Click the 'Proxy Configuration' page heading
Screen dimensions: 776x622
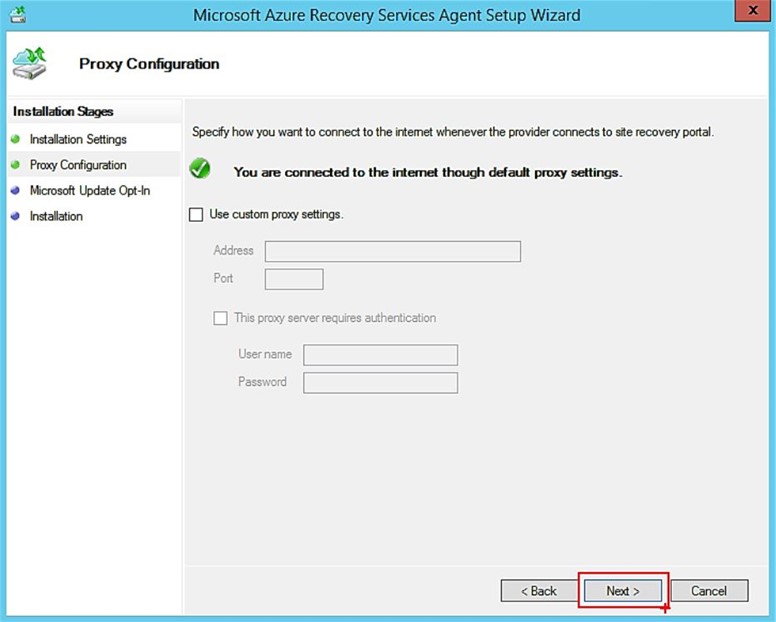[x=149, y=64]
